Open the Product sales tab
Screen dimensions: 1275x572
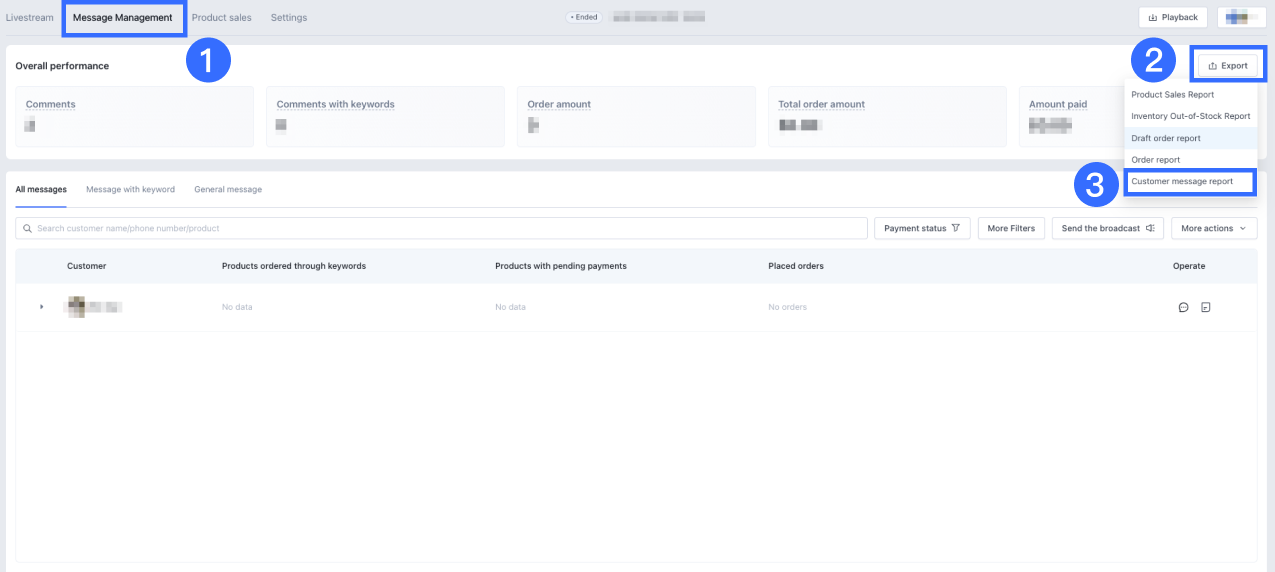coord(221,18)
